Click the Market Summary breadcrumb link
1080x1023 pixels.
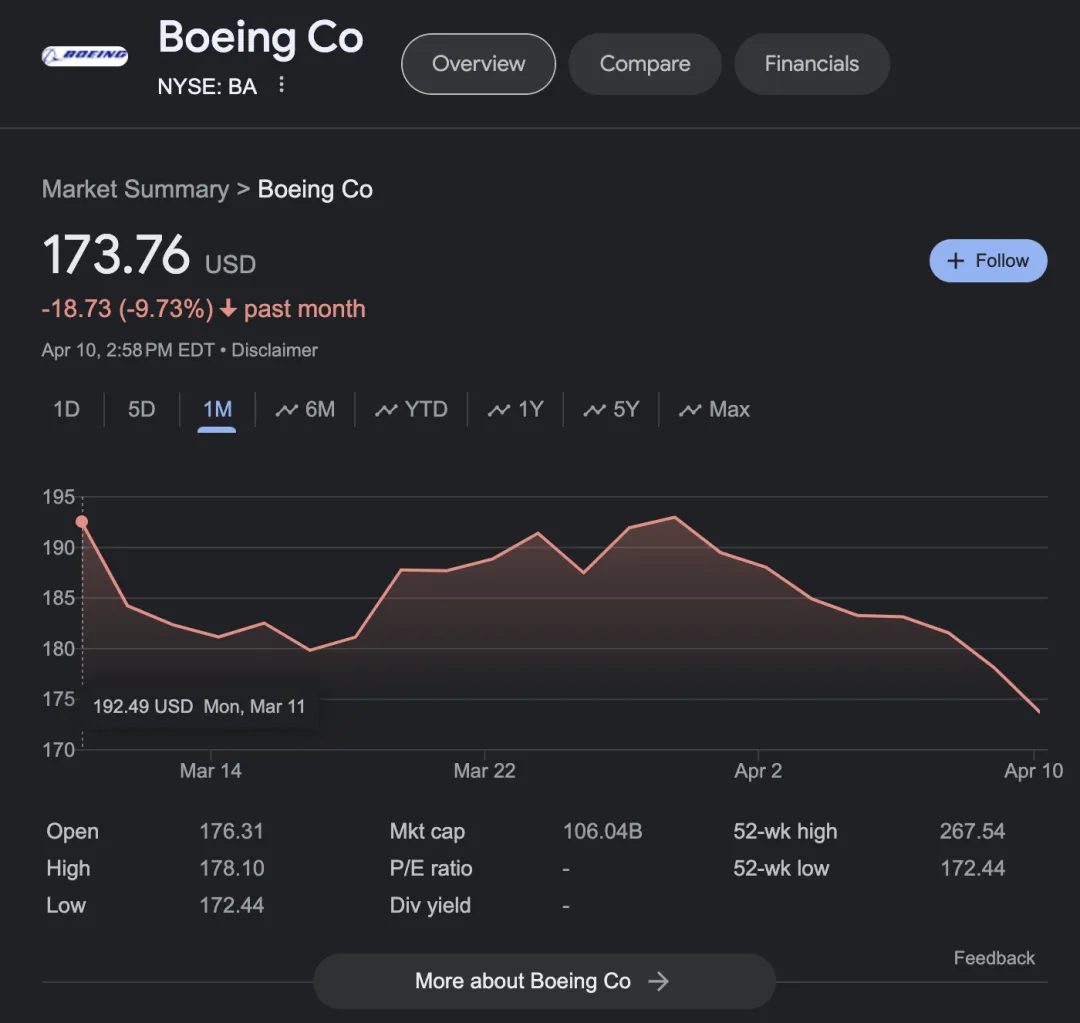coord(135,189)
